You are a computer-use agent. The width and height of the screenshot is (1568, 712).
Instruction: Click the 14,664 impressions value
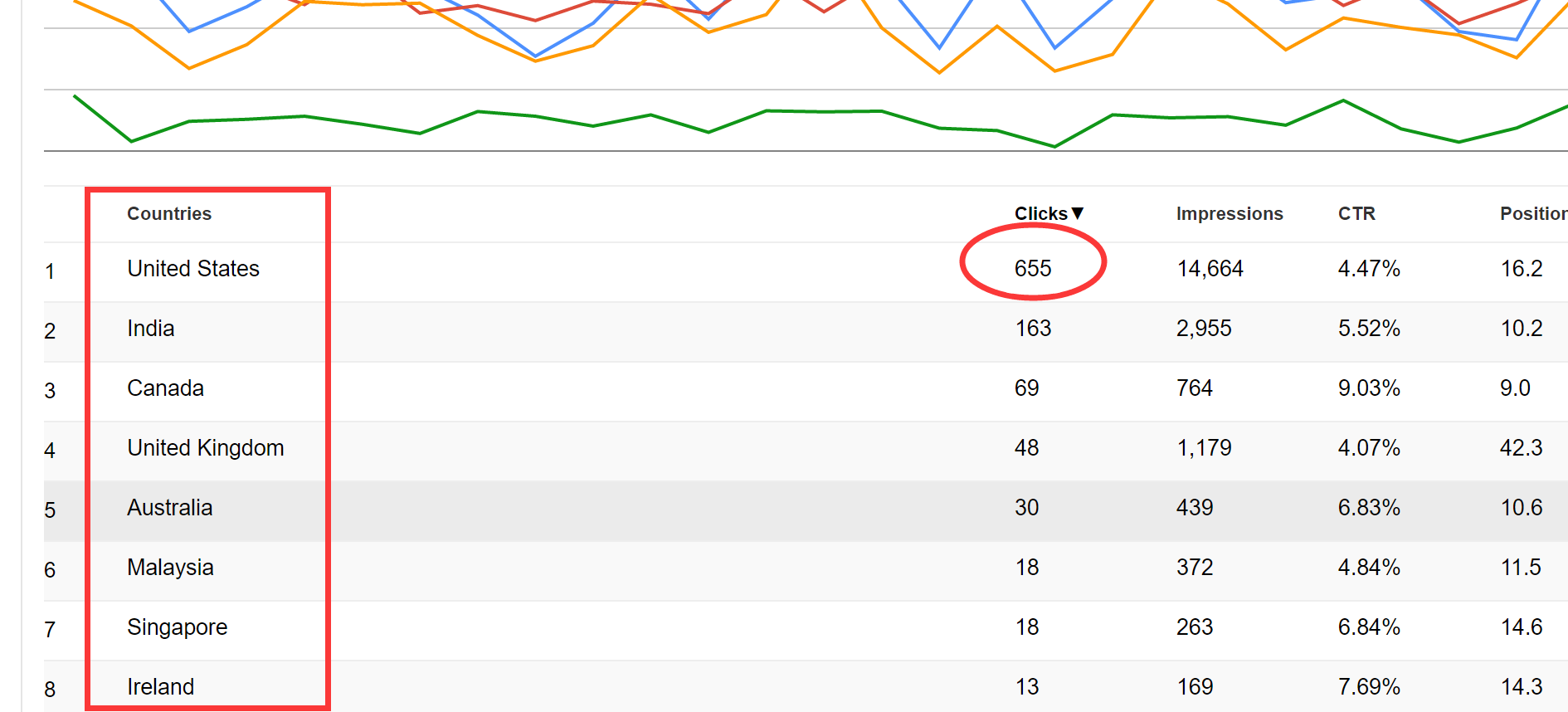tap(1210, 269)
